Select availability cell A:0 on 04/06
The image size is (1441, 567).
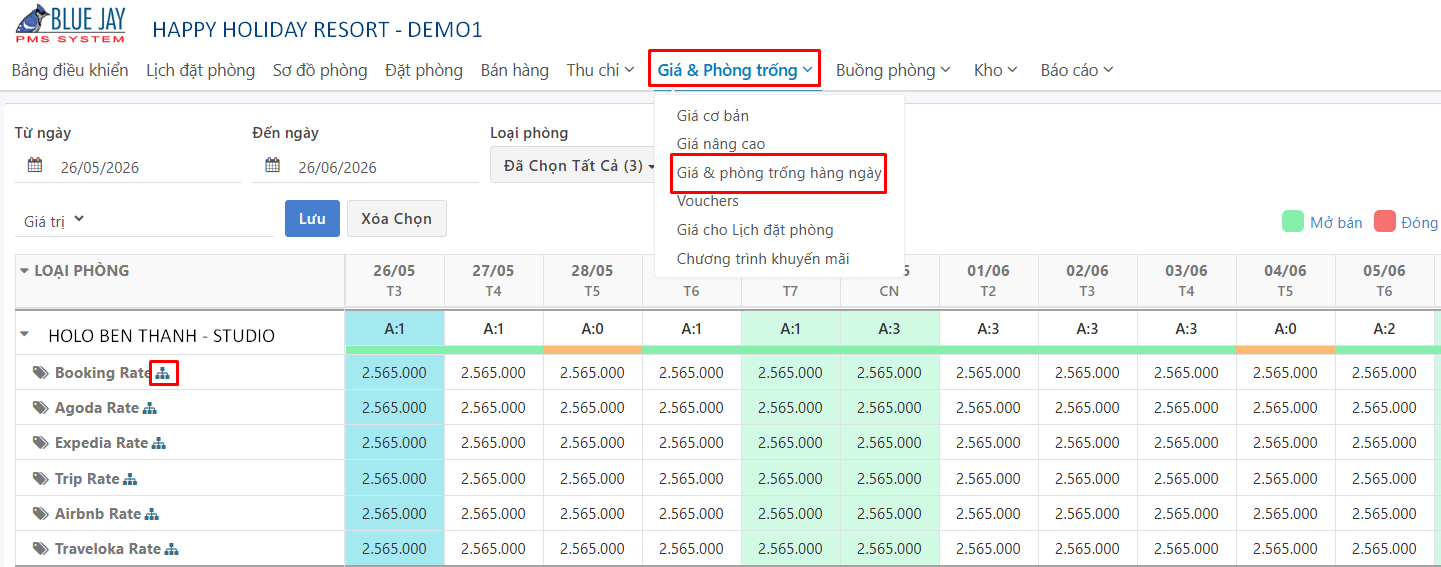(1285, 328)
